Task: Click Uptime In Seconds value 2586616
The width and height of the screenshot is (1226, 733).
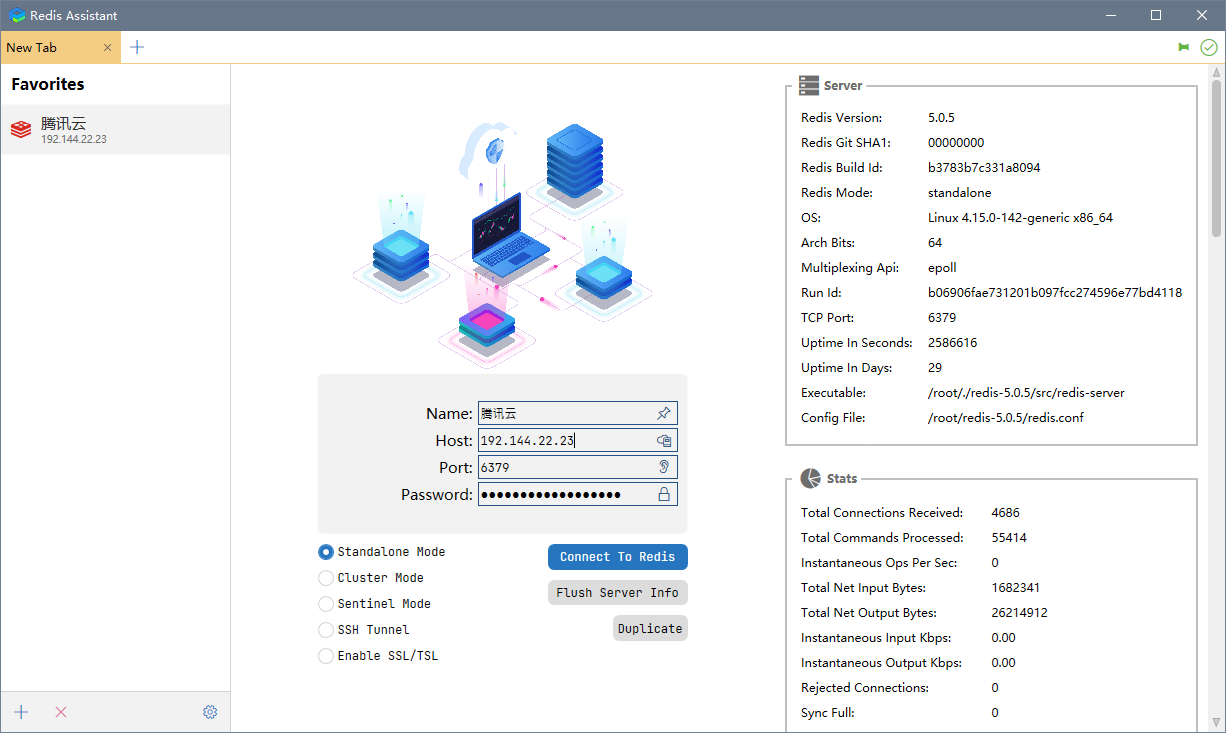Action: point(953,343)
